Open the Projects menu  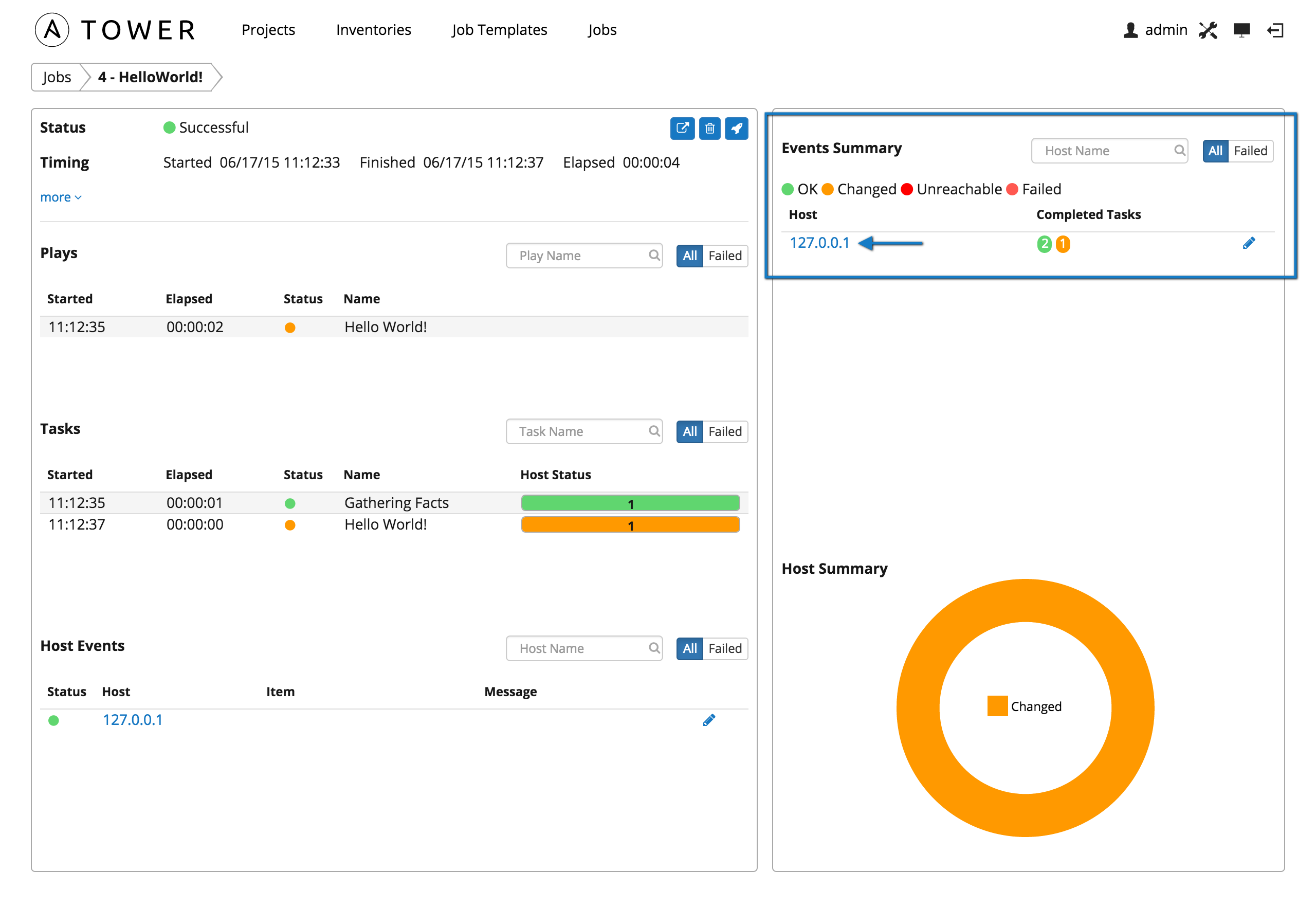click(268, 30)
